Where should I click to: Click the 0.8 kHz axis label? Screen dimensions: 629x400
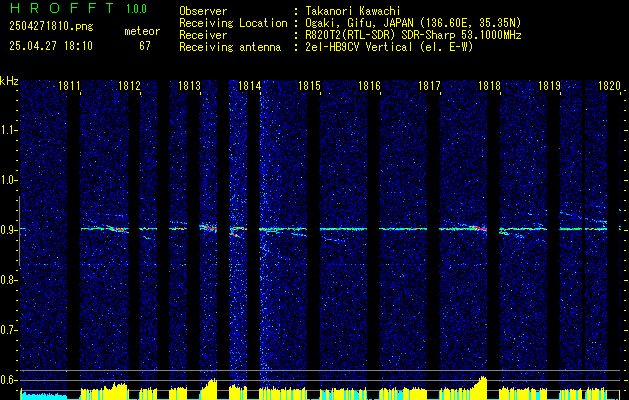point(9,280)
